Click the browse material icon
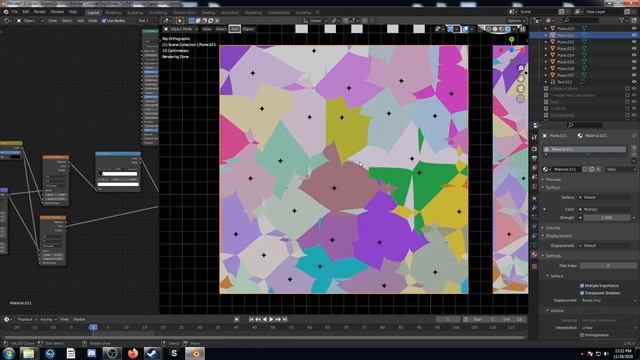 (x=546, y=169)
